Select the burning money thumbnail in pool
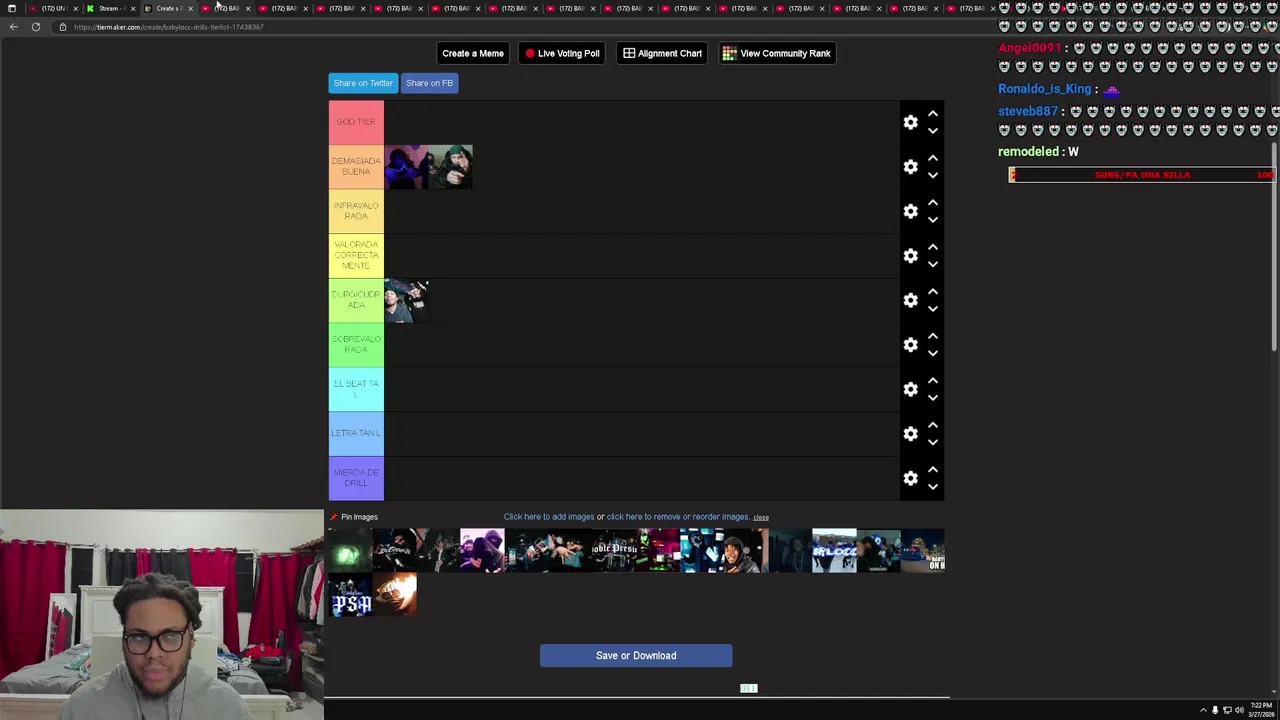 (395, 596)
